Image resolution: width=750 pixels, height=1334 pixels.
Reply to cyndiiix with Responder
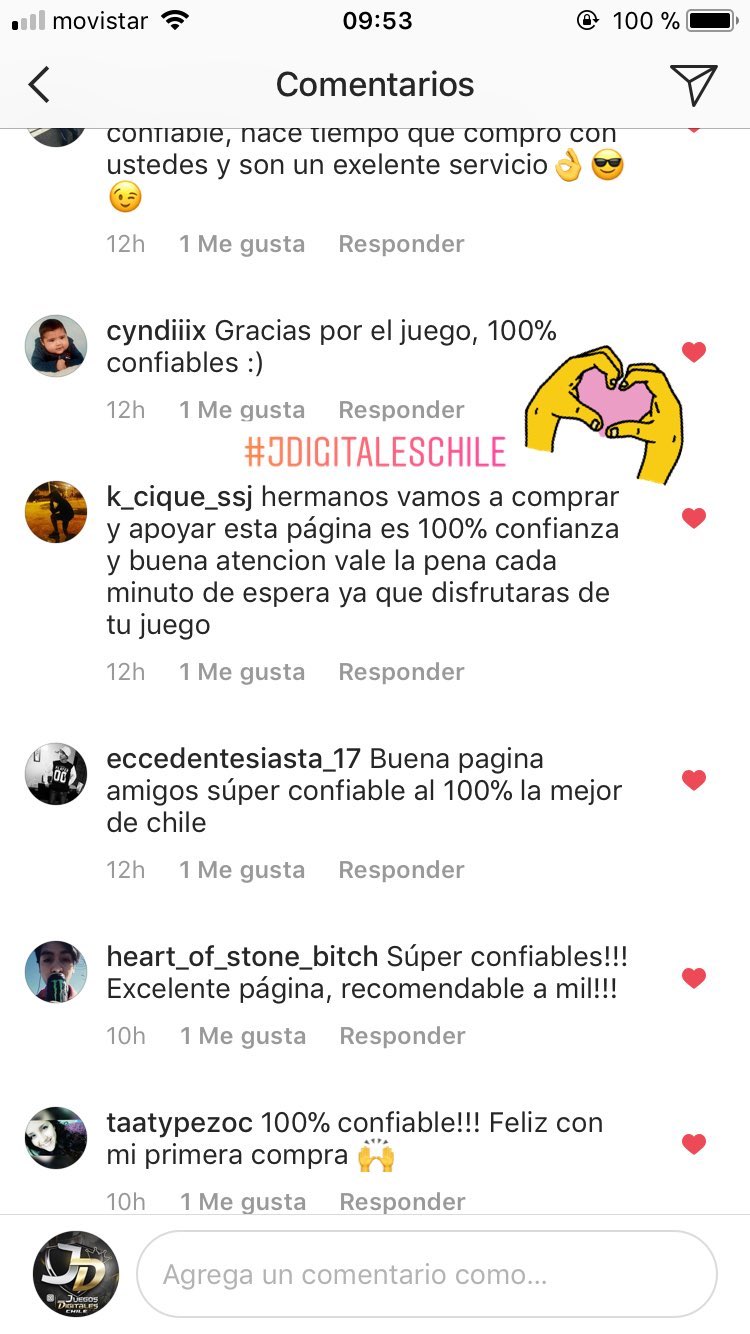(x=401, y=410)
